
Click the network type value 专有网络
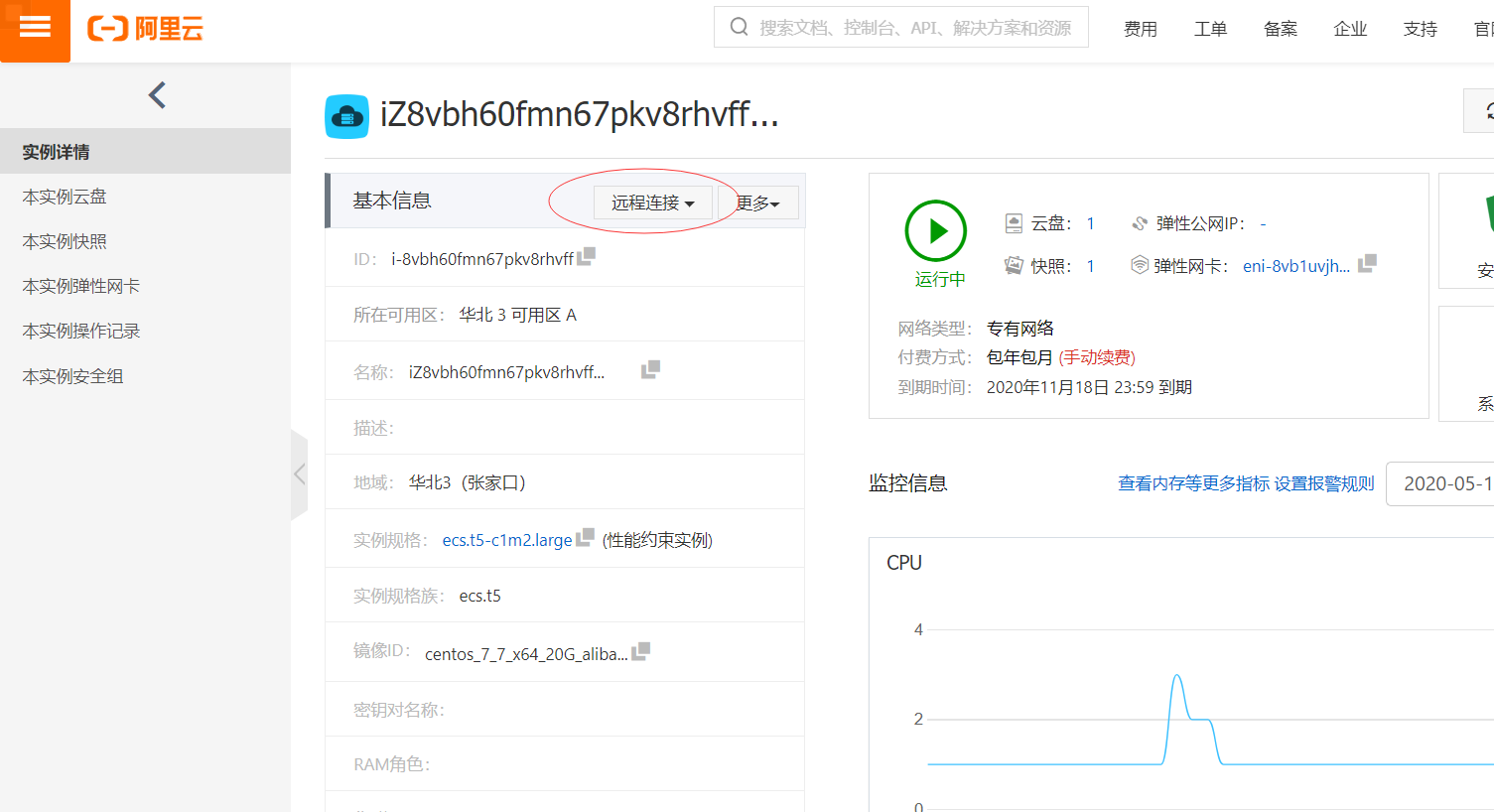coord(1020,328)
